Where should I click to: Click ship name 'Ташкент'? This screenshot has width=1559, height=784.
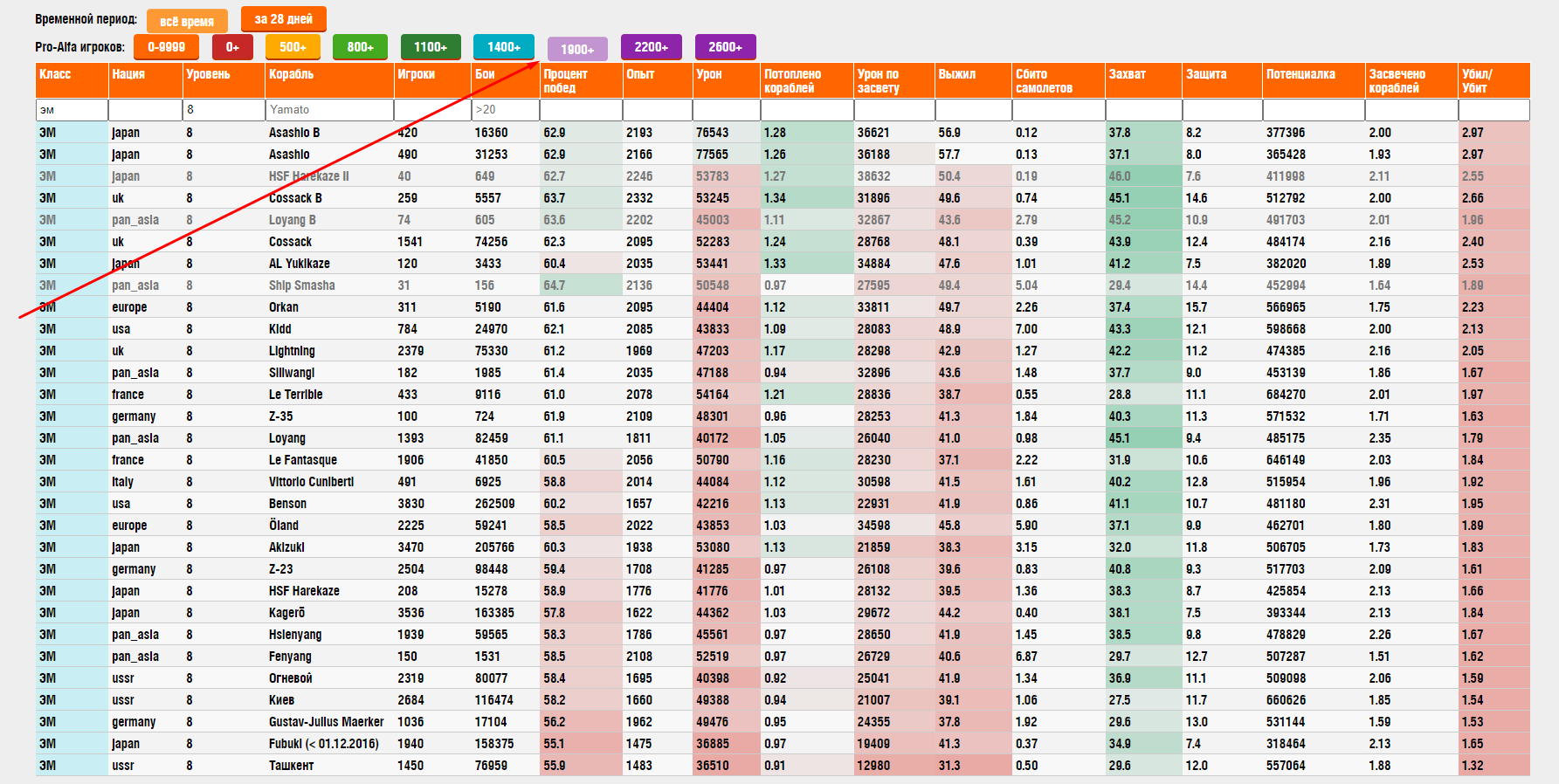pyautogui.click(x=291, y=766)
